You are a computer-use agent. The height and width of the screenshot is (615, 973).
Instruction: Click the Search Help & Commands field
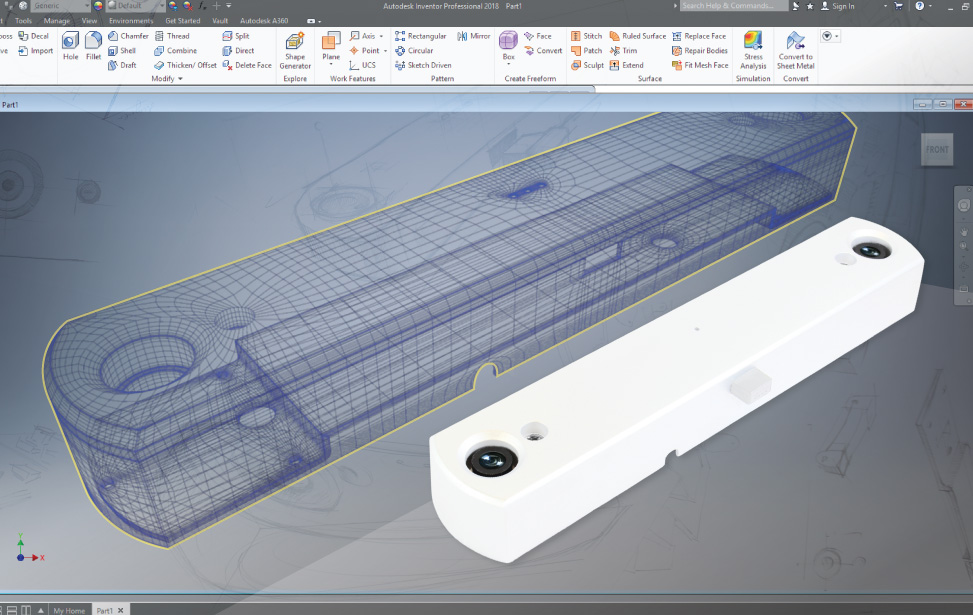tap(727, 6)
